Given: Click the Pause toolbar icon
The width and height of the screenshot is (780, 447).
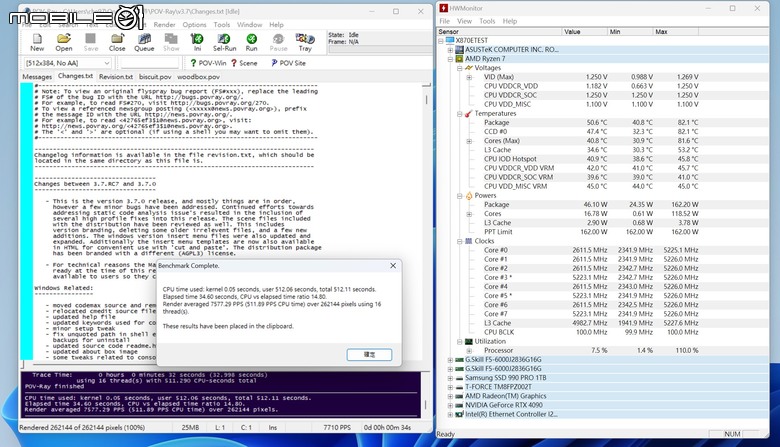Looking at the screenshot, I should [x=279, y=42].
